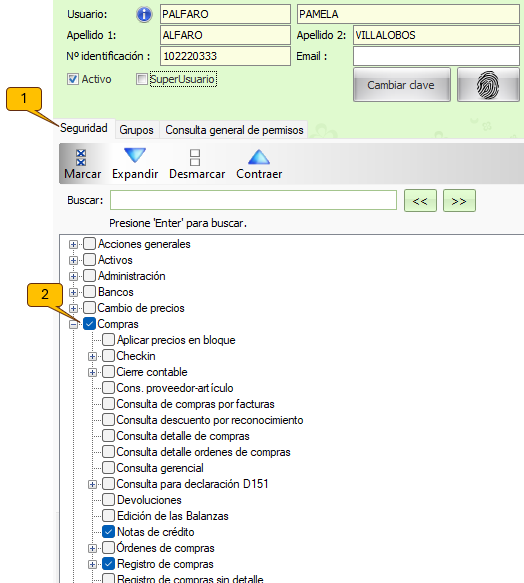Click the Buscar search field

(x=253, y=200)
